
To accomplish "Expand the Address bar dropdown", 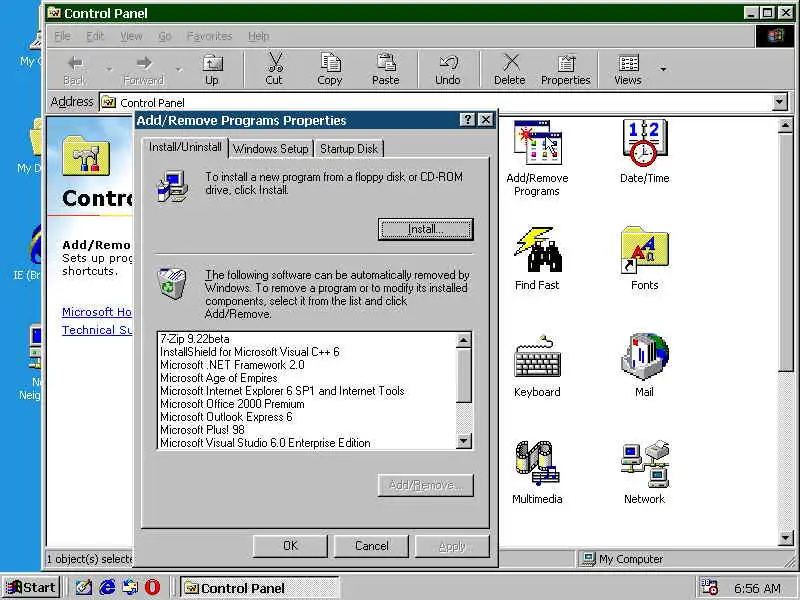I will [x=779, y=102].
